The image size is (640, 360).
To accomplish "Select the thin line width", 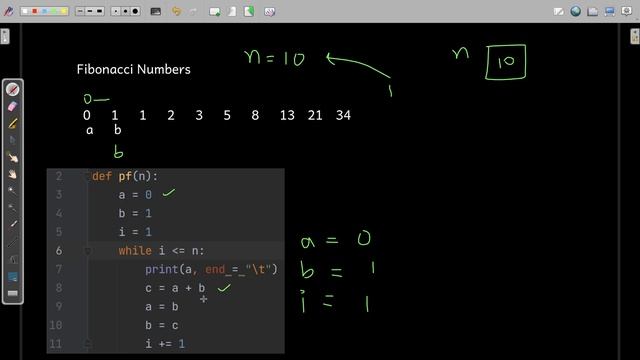I will coord(80,11).
